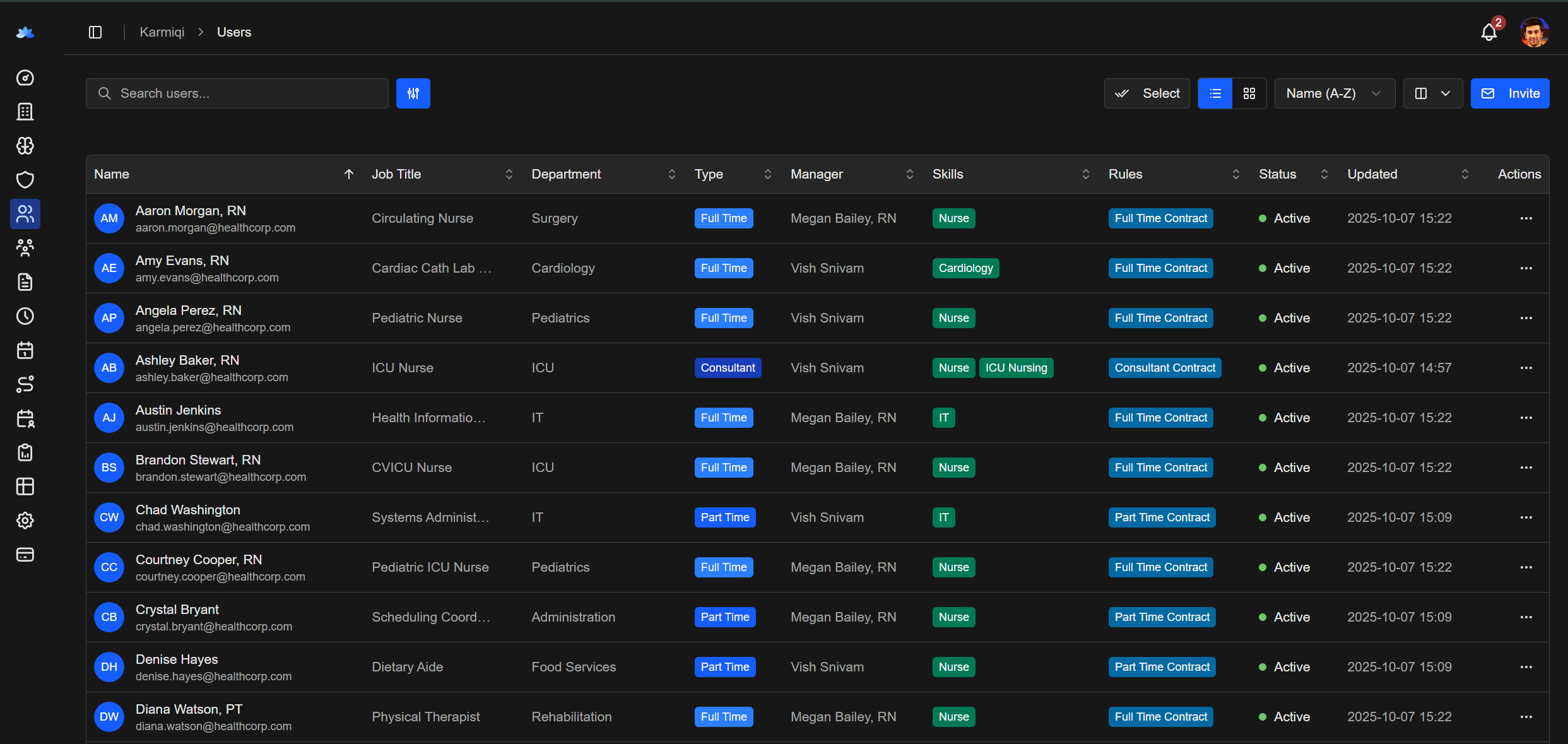The width and height of the screenshot is (1568, 744).
Task: Open actions menu for Aaron Morgan
Action: click(x=1526, y=218)
